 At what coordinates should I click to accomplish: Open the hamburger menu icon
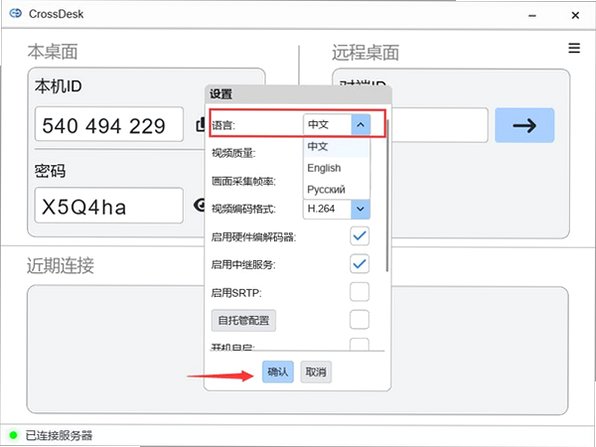coord(574,48)
